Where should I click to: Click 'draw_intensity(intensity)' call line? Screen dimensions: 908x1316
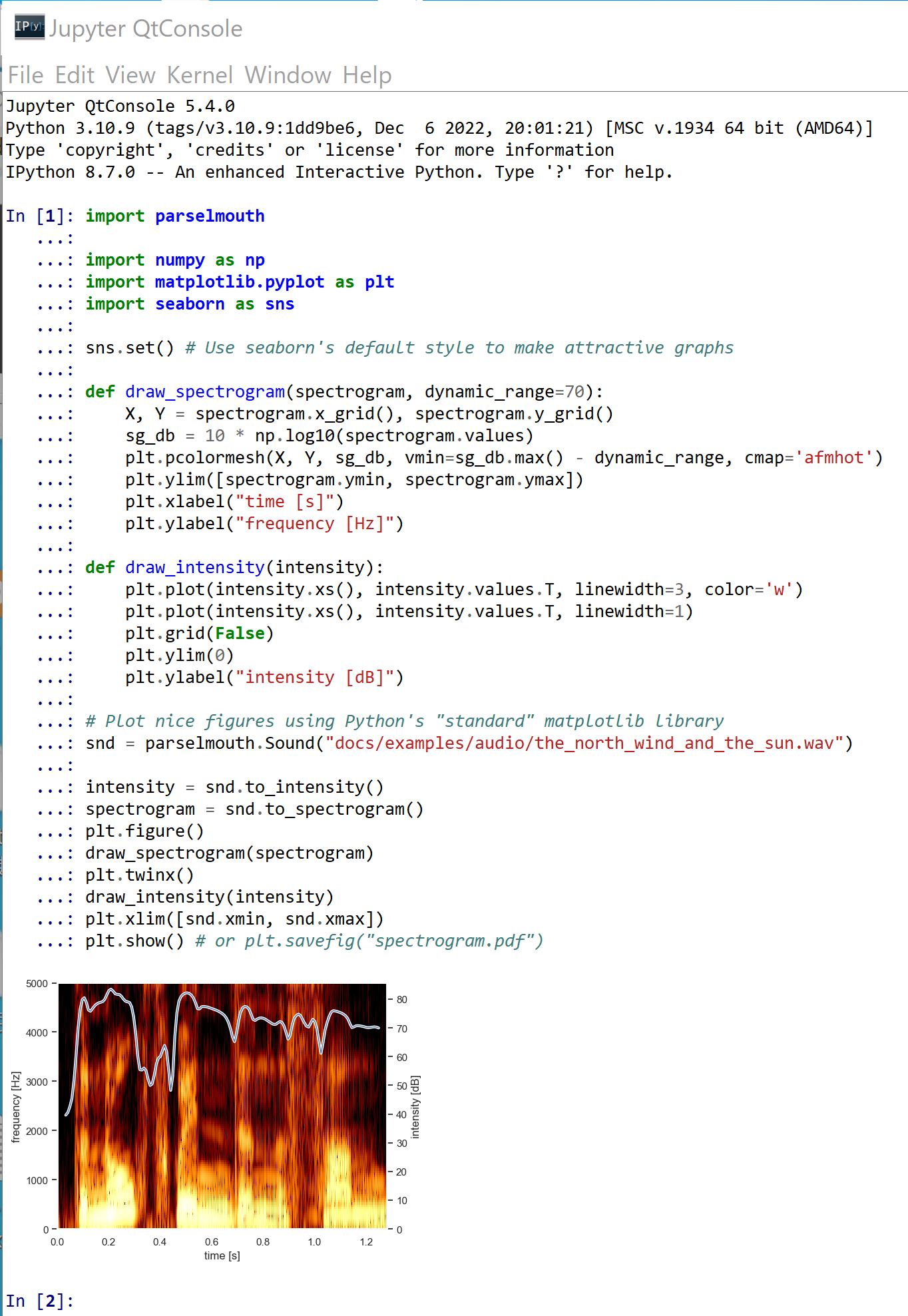[x=210, y=897]
